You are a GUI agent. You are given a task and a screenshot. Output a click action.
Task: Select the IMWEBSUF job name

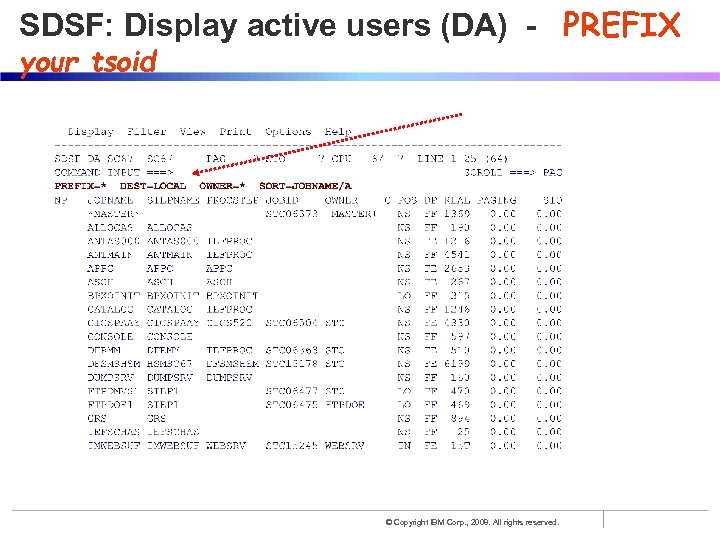coord(113,446)
